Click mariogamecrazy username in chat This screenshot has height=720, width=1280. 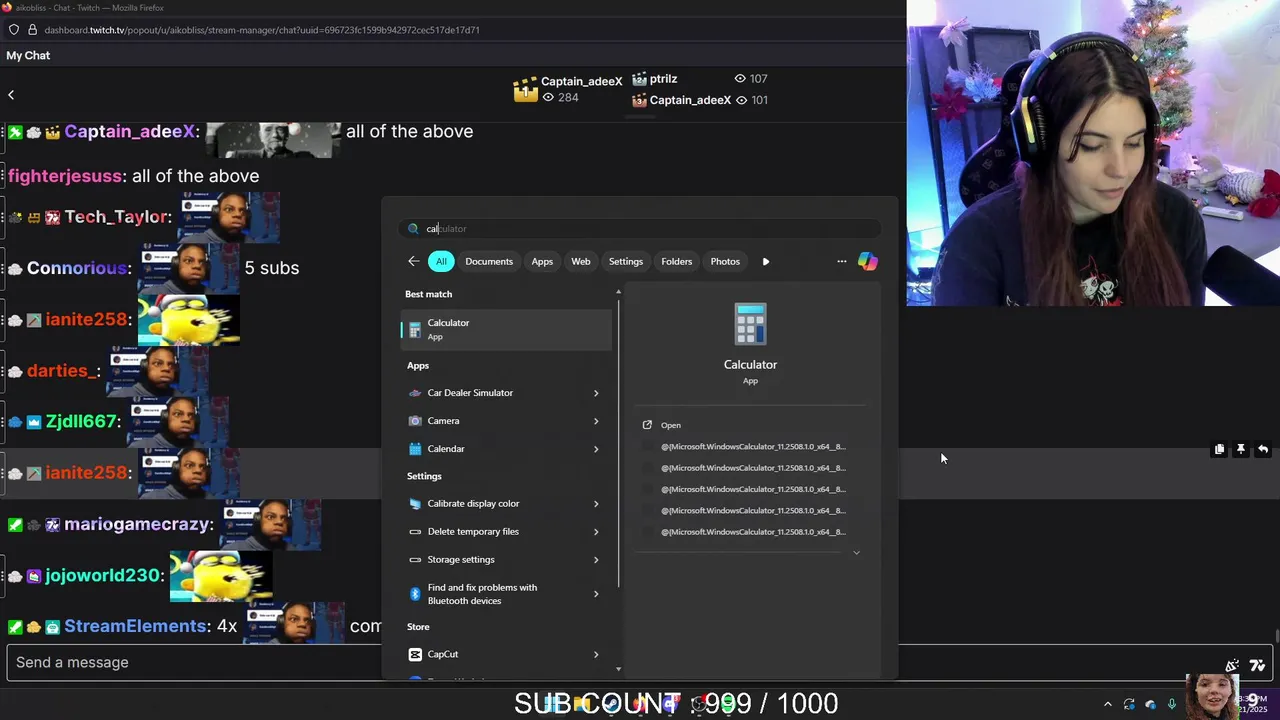[138, 524]
